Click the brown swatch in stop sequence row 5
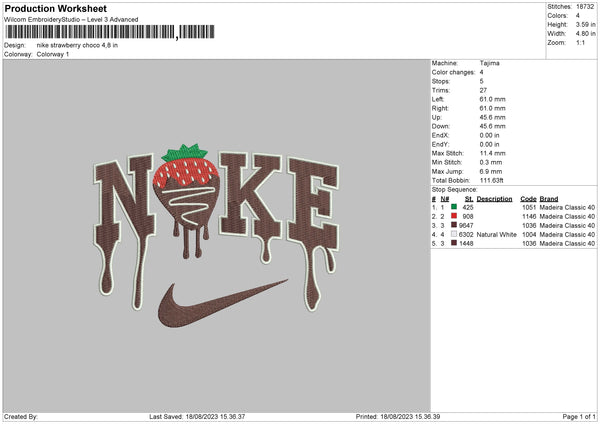Screen dimensions: 600x424 [454, 243]
